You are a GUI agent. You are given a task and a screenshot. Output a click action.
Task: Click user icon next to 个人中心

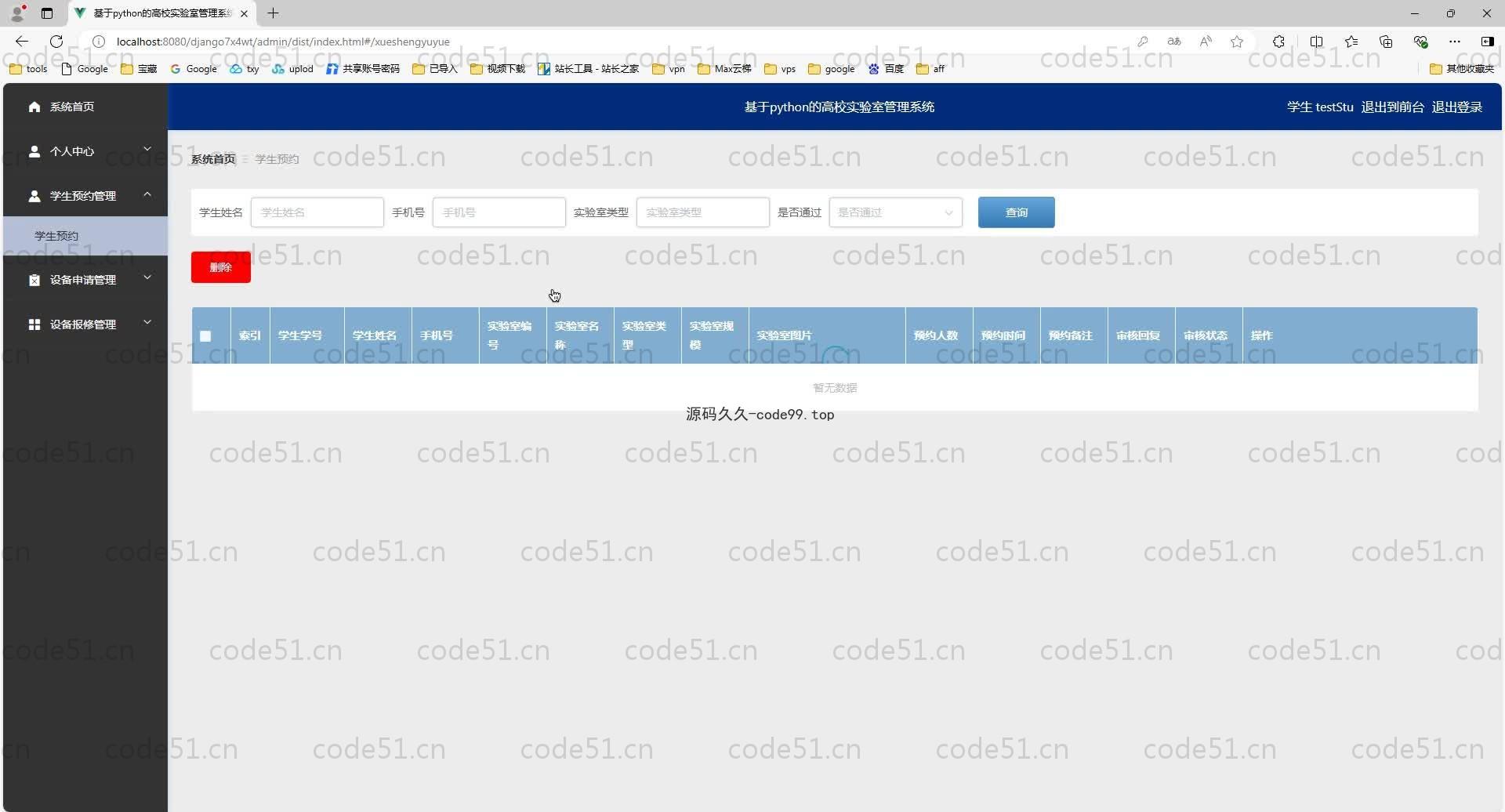click(x=34, y=151)
